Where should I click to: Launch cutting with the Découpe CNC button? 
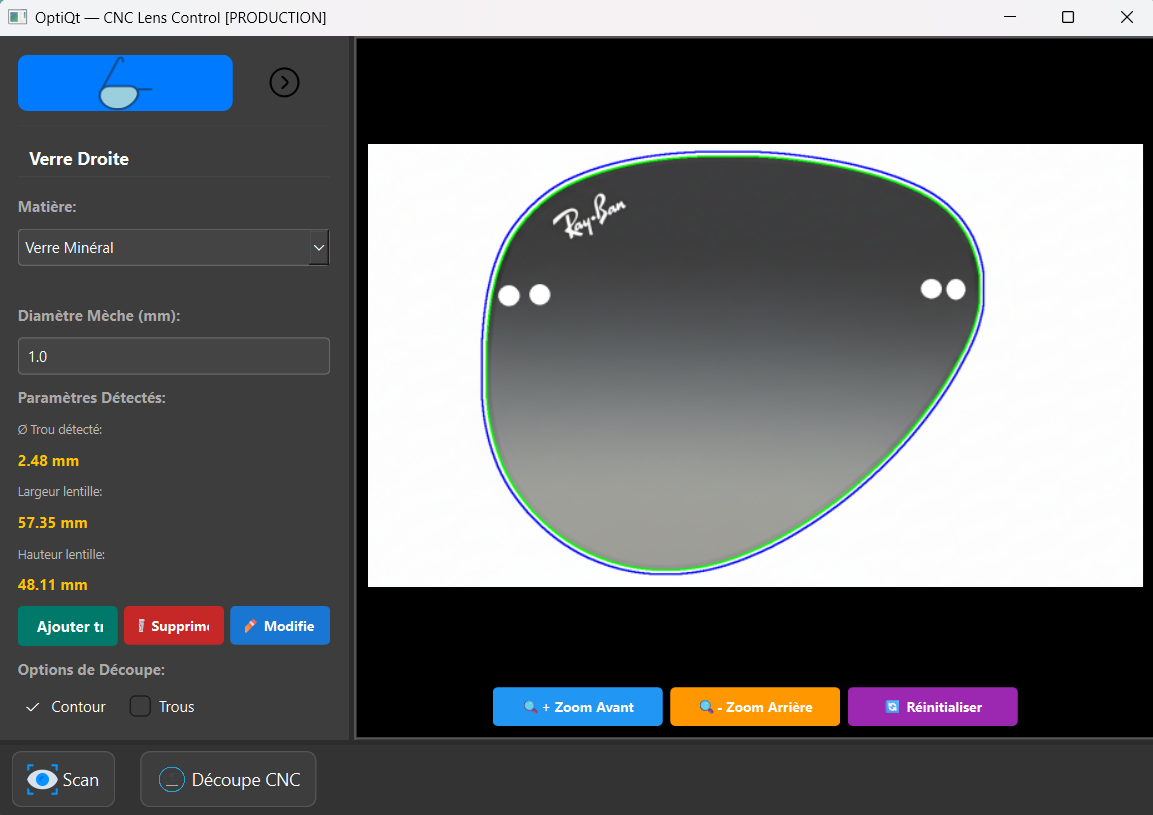228,779
